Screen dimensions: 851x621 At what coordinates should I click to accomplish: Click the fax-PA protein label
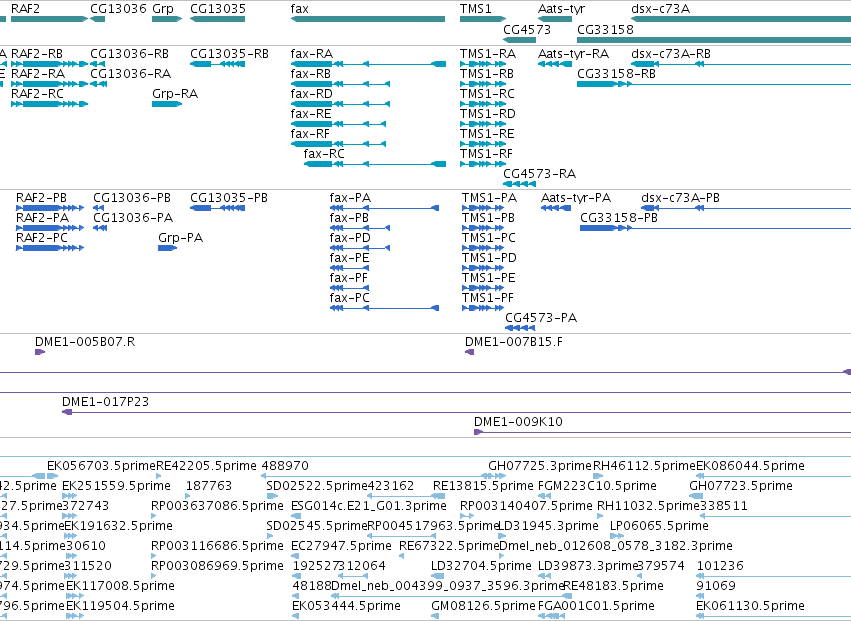click(x=350, y=198)
